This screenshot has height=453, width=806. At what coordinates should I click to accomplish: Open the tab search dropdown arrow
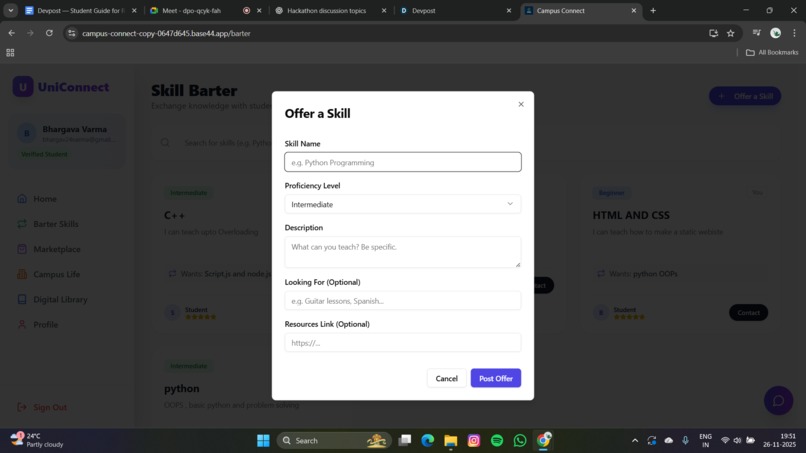[x=10, y=10]
